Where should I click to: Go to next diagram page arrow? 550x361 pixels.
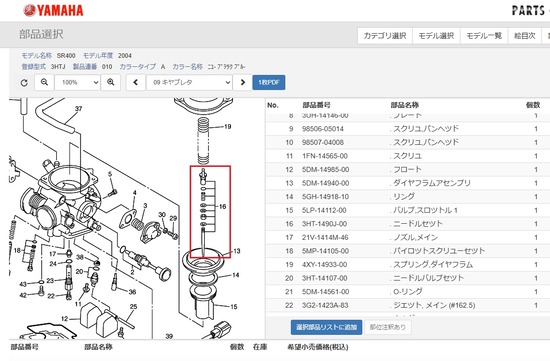pyautogui.click(x=243, y=82)
